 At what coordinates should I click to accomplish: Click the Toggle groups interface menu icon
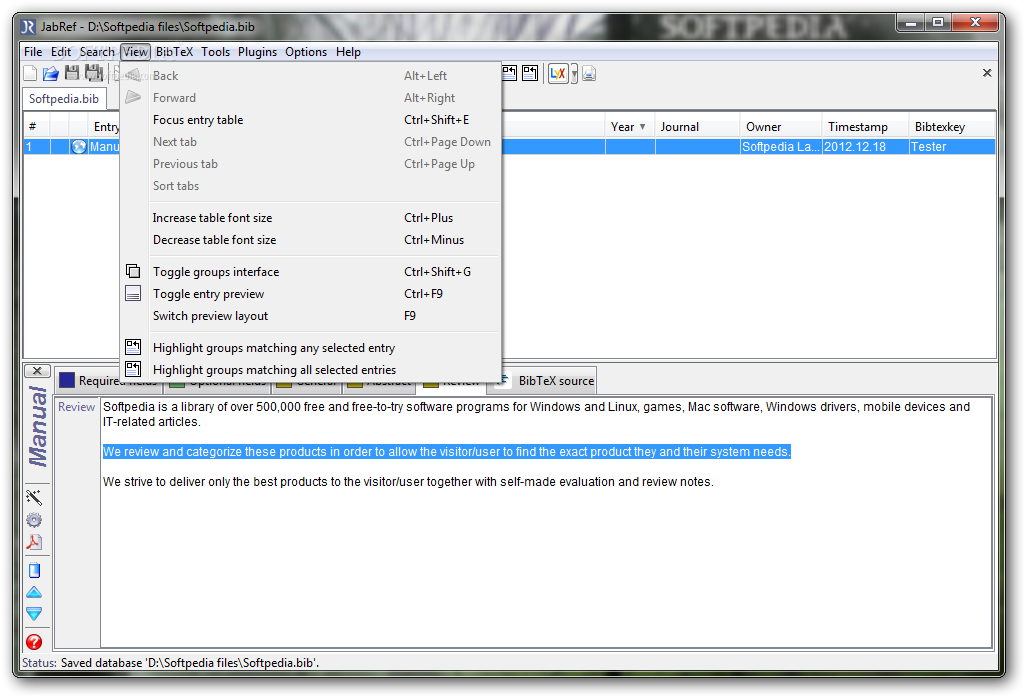pyautogui.click(x=133, y=271)
